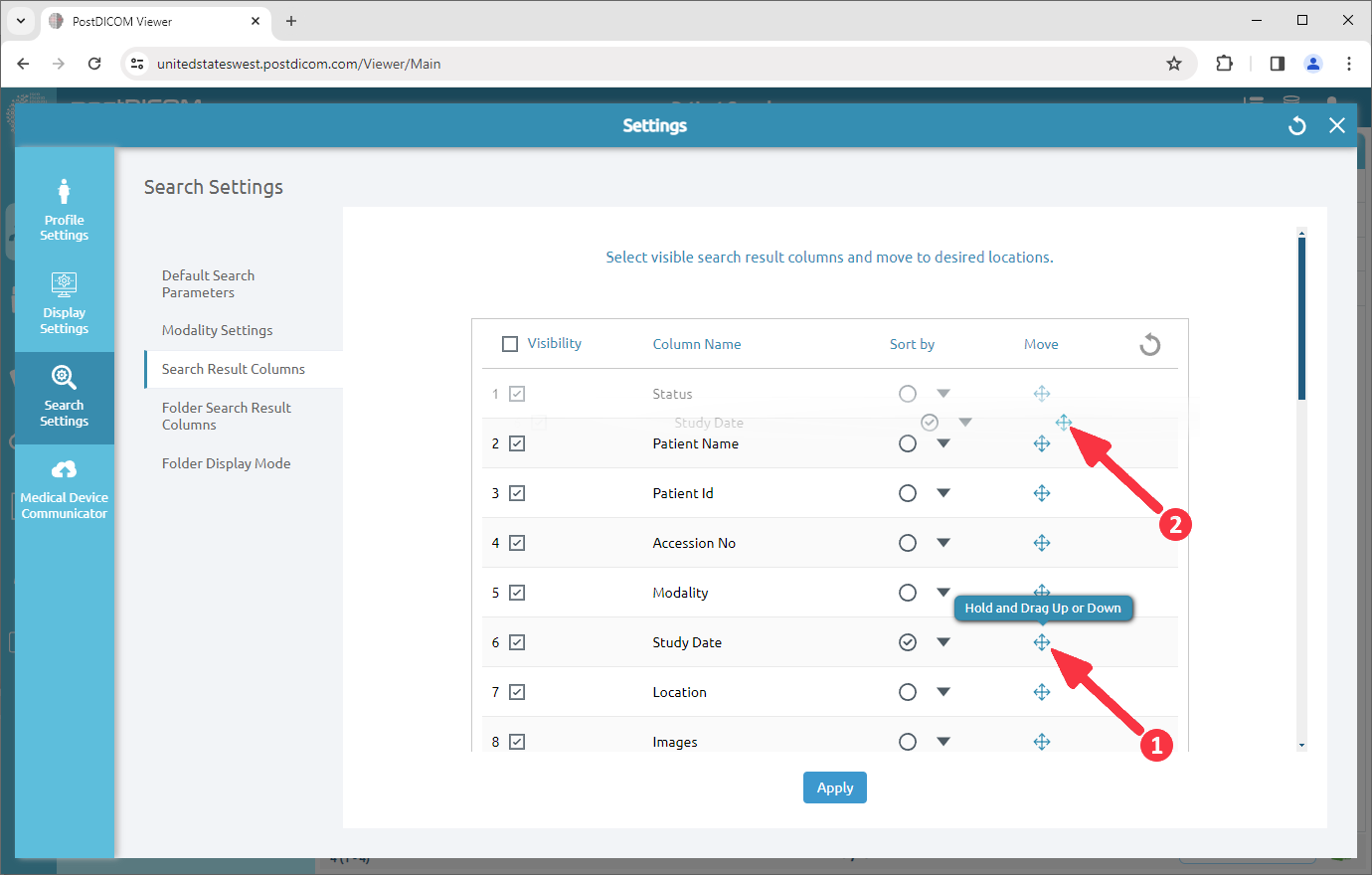Open Profile Settings in the sidebar
The height and width of the screenshot is (875, 1372).
click(64, 209)
